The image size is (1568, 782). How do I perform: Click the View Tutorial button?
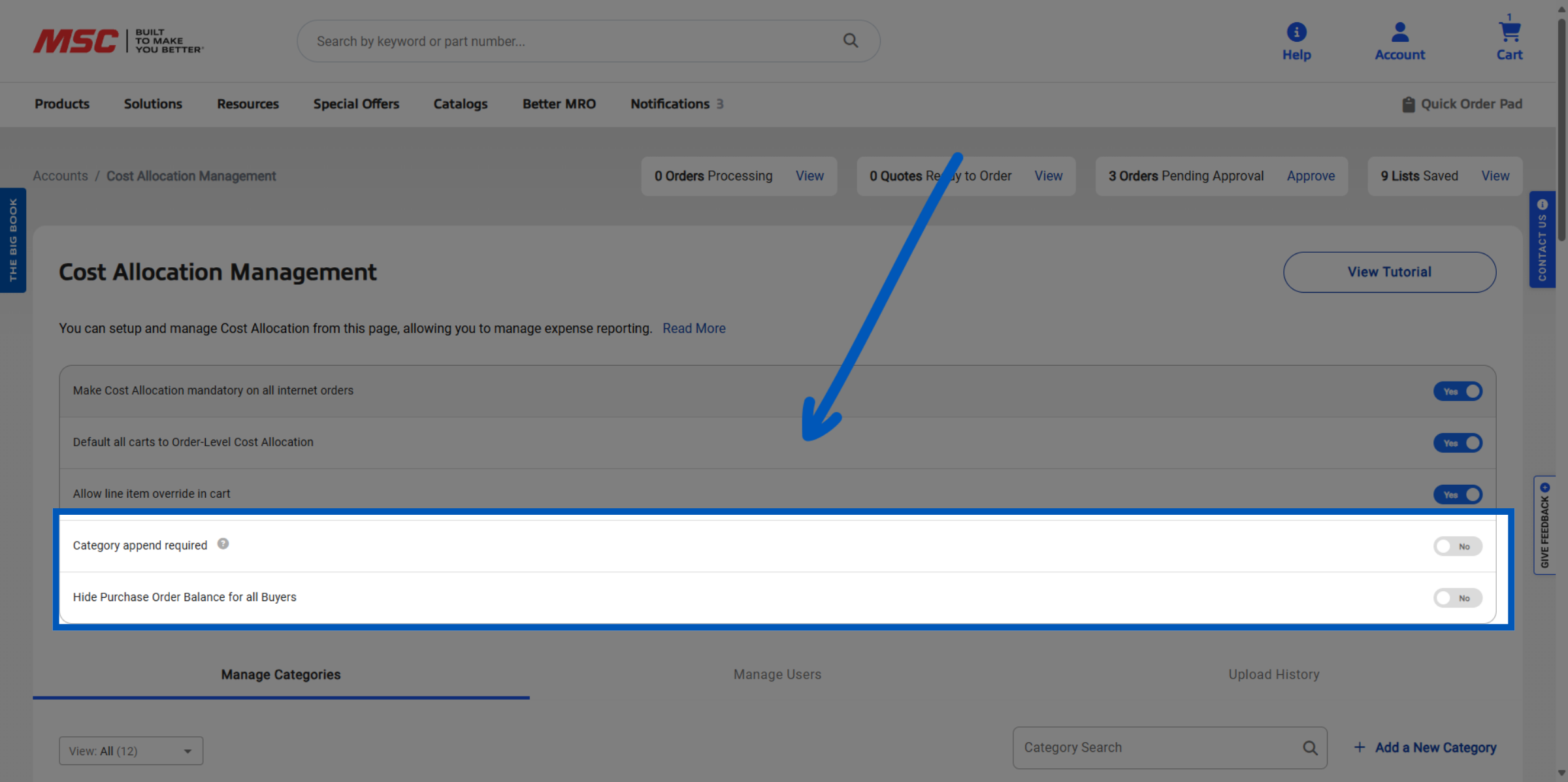[x=1390, y=272]
